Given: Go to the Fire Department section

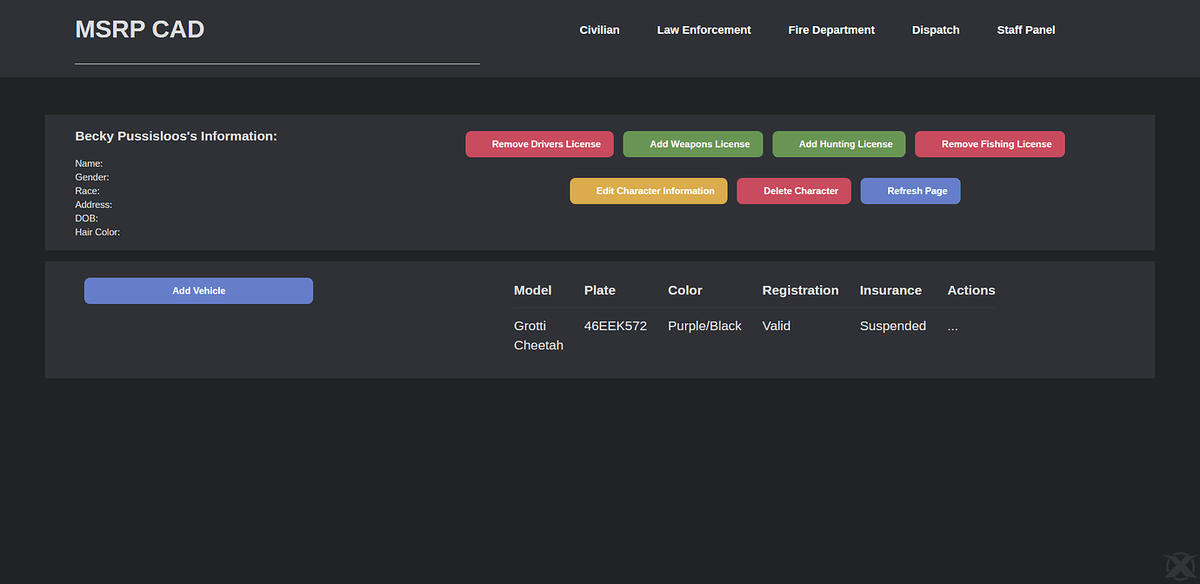Looking at the screenshot, I should point(831,30).
